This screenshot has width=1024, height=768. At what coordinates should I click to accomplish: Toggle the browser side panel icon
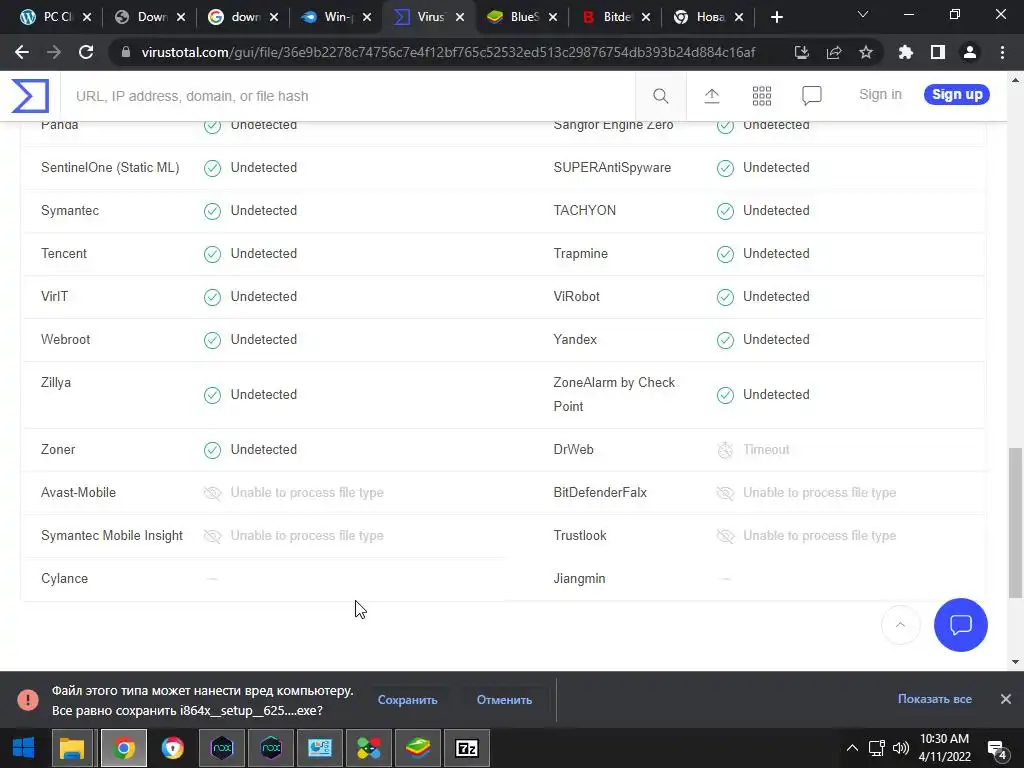pyautogui.click(x=938, y=52)
